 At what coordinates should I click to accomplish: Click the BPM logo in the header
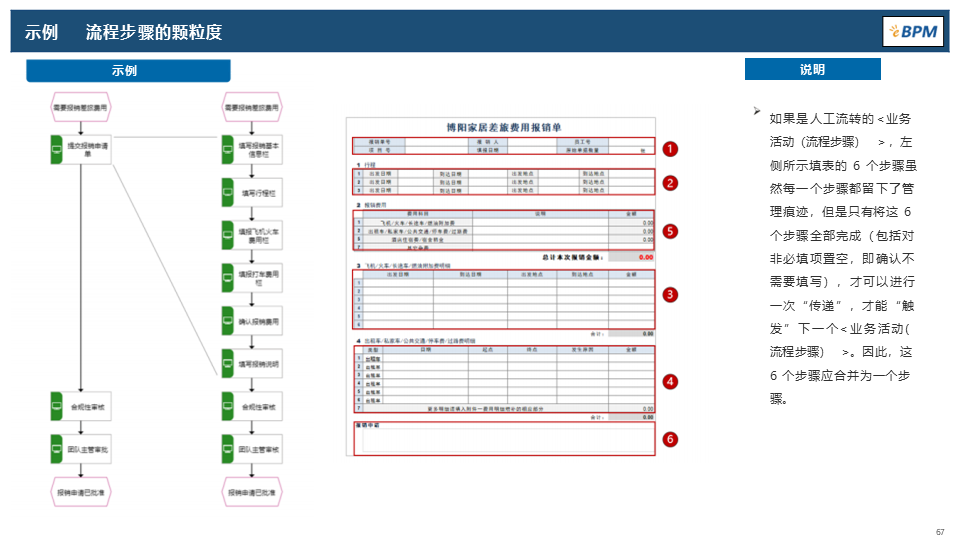coord(912,31)
